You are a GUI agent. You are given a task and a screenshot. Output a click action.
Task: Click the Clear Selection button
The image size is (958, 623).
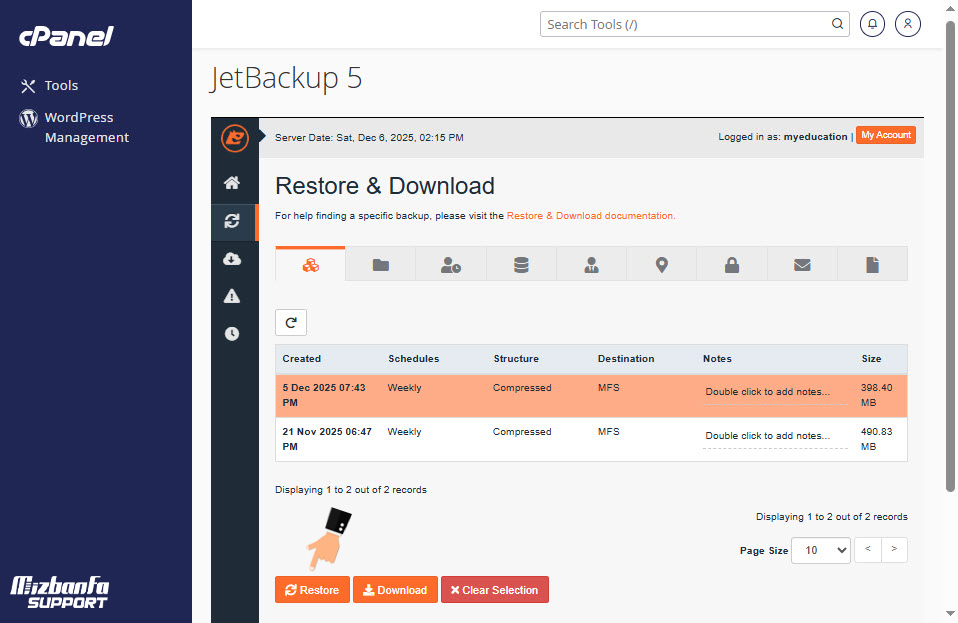(494, 590)
